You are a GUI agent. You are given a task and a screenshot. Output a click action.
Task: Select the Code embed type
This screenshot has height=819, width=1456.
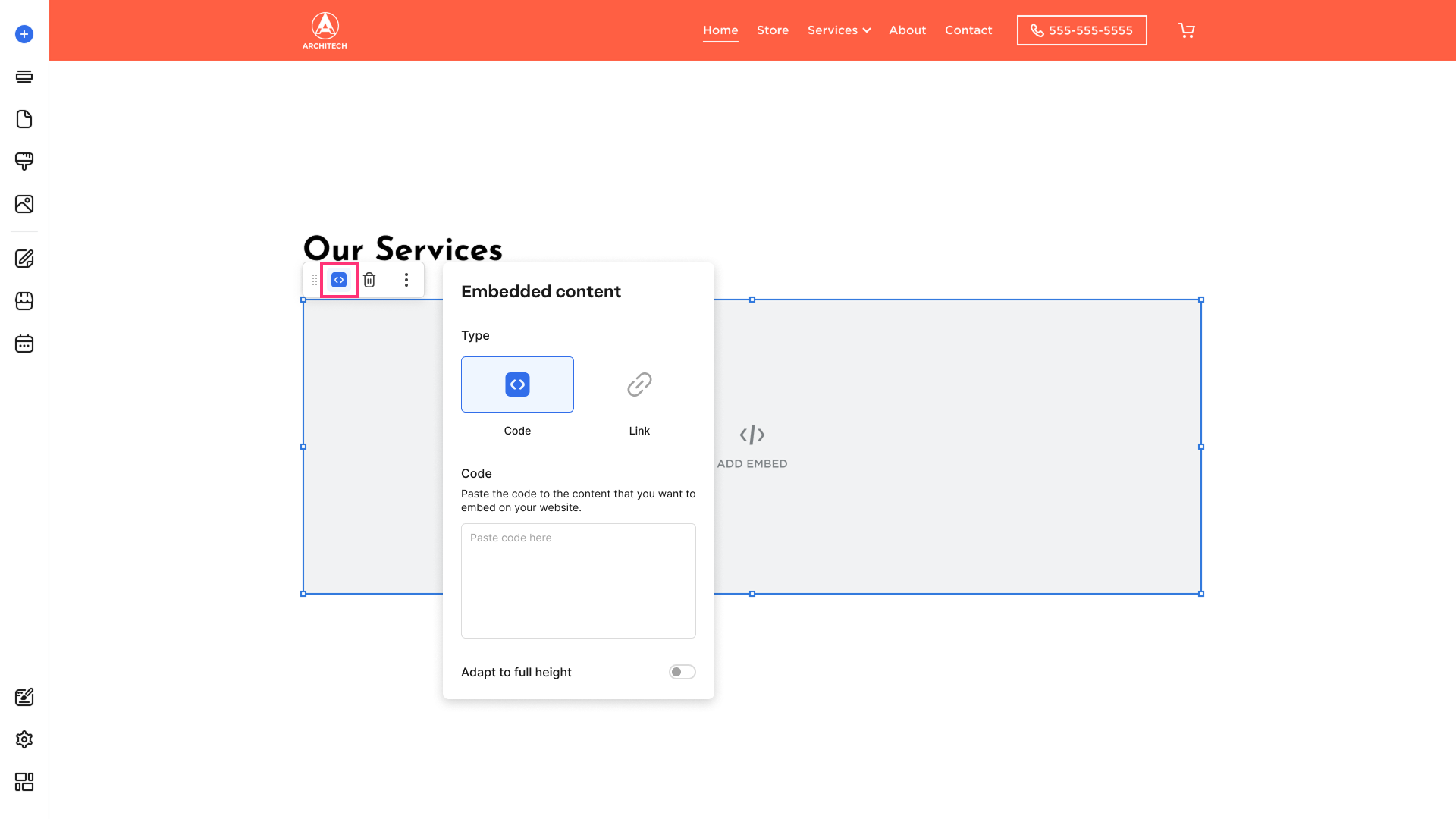tap(517, 384)
